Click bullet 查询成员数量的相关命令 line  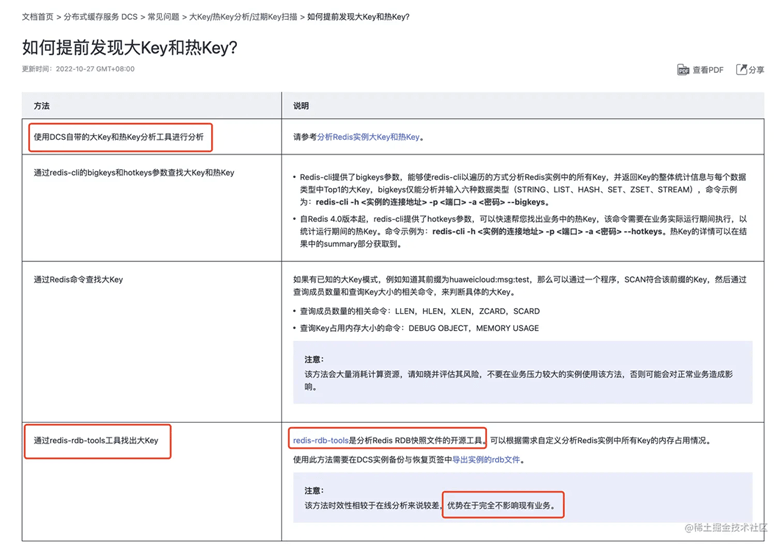[419, 311]
